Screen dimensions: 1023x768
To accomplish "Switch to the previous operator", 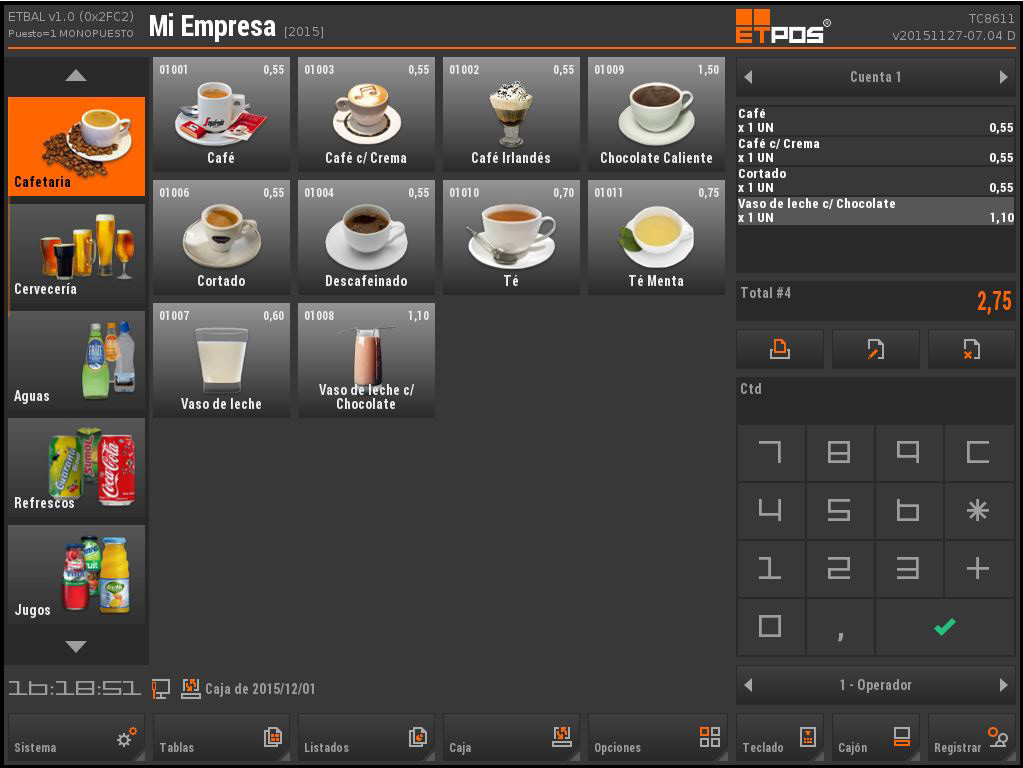I will tap(748, 684).
